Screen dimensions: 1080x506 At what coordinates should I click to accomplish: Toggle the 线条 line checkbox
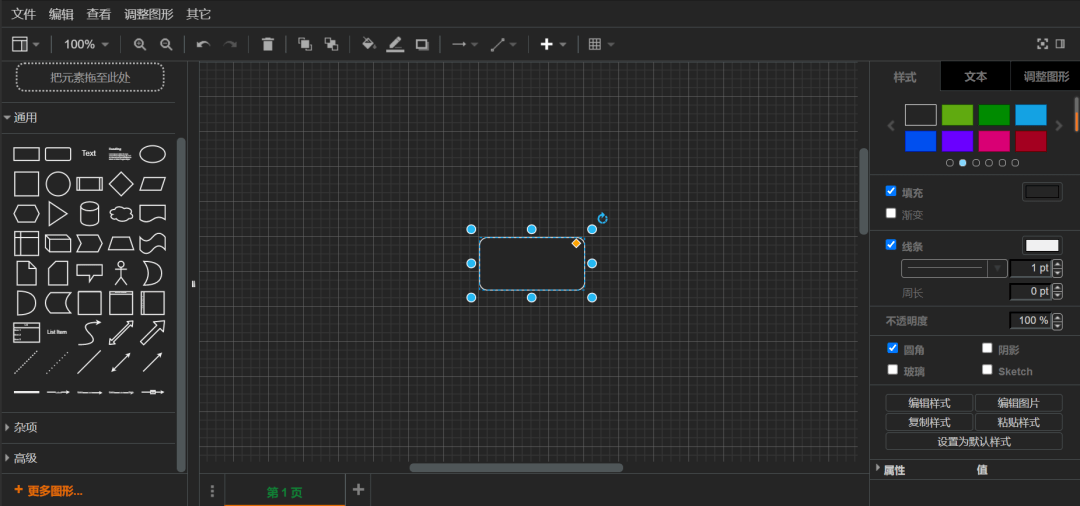click(891, 244)
